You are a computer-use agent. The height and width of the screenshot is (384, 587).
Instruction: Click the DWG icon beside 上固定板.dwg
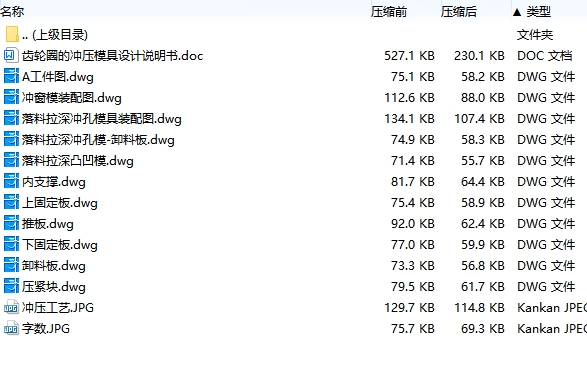[x=11, y=202]
